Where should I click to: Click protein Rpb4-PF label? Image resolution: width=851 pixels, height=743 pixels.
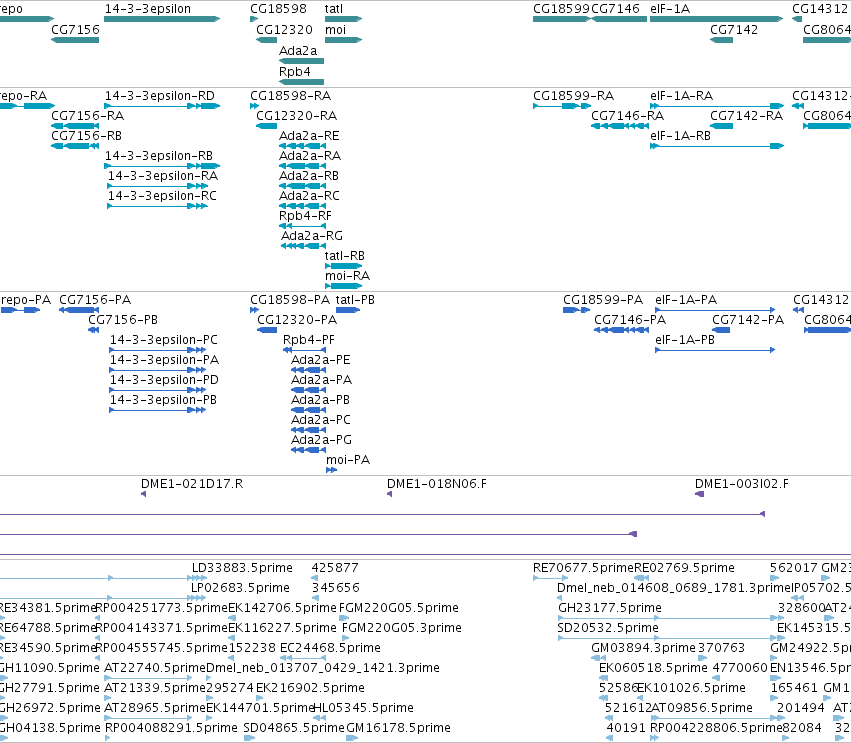coord(309,340)
